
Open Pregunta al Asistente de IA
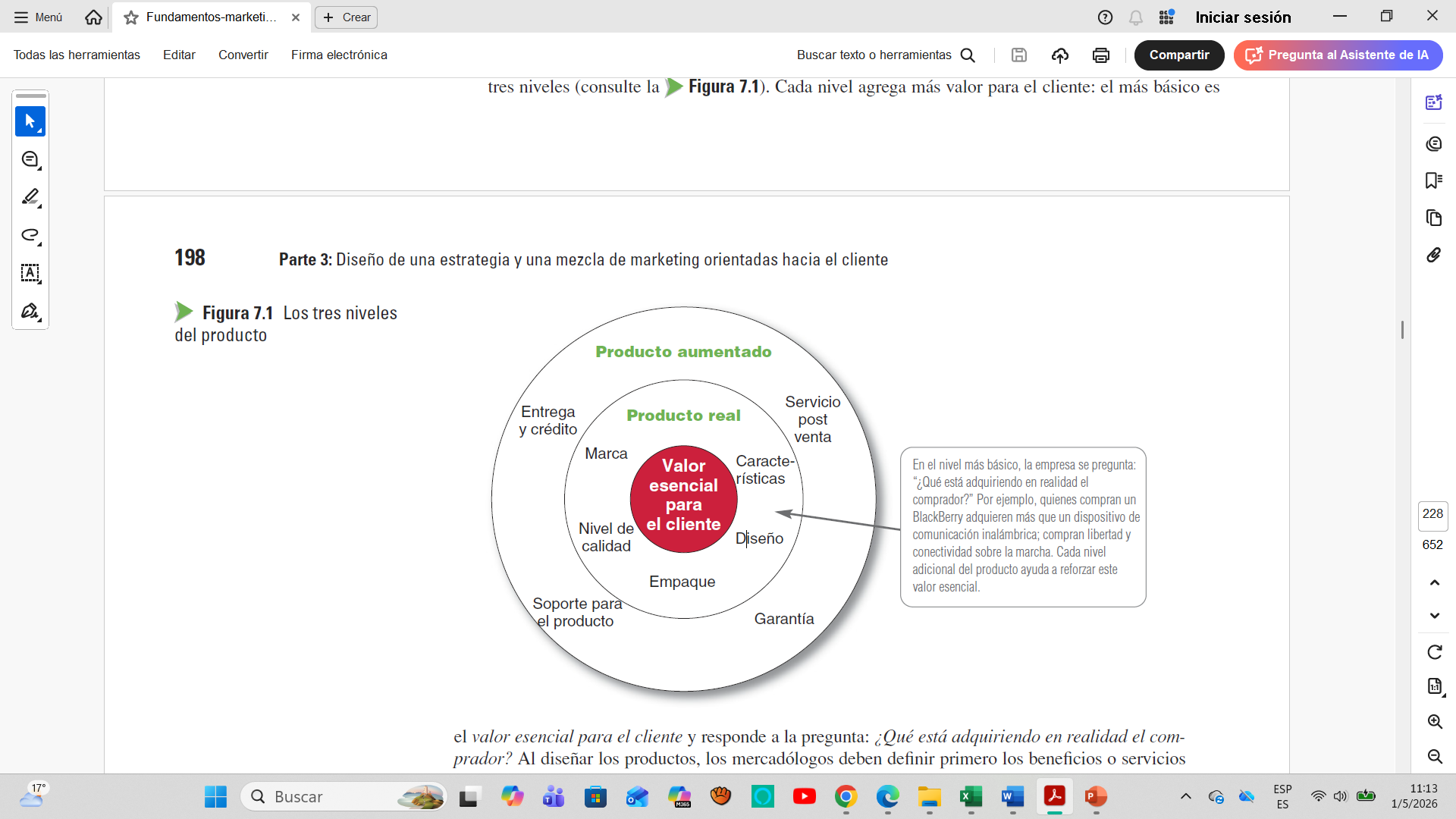coord(1338,55)
